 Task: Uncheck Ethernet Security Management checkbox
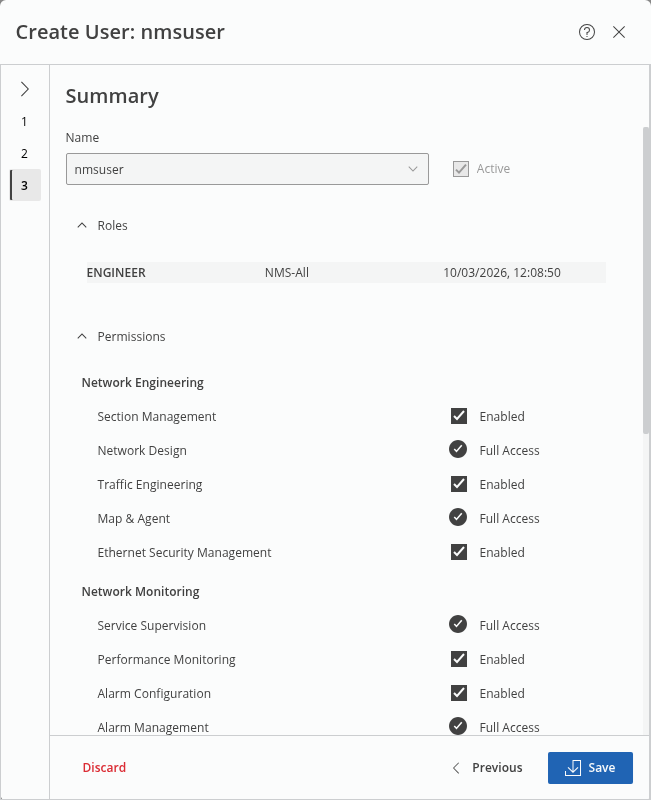pyautogui.click(x=459, y=552)
